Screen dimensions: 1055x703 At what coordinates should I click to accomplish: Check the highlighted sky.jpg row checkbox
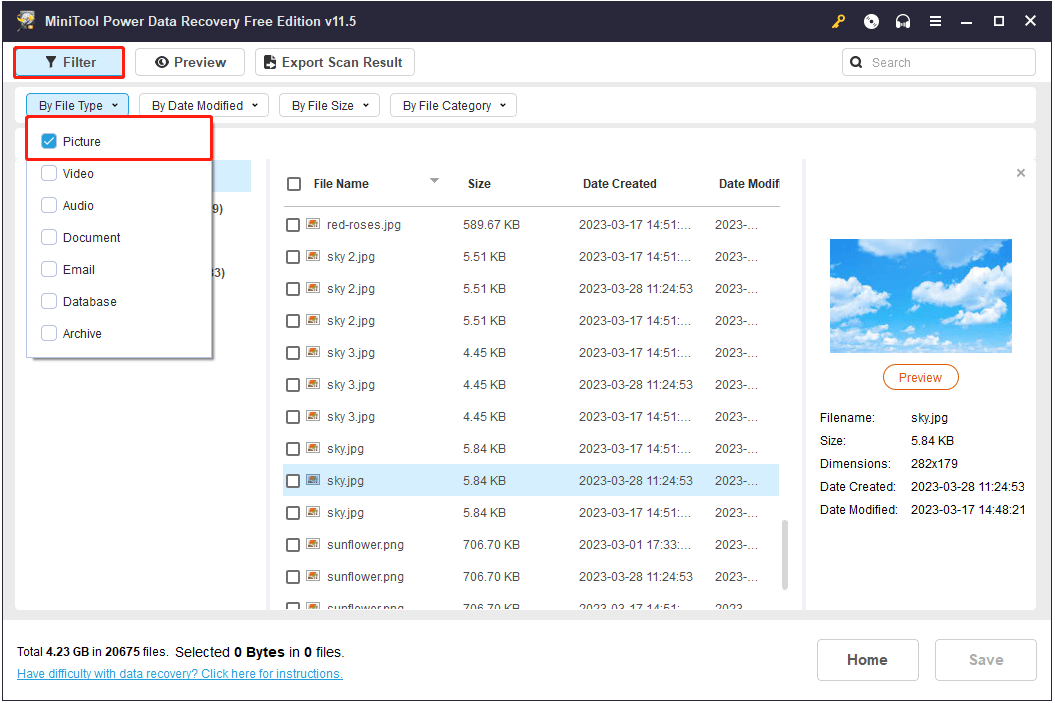tap(293, 481)
